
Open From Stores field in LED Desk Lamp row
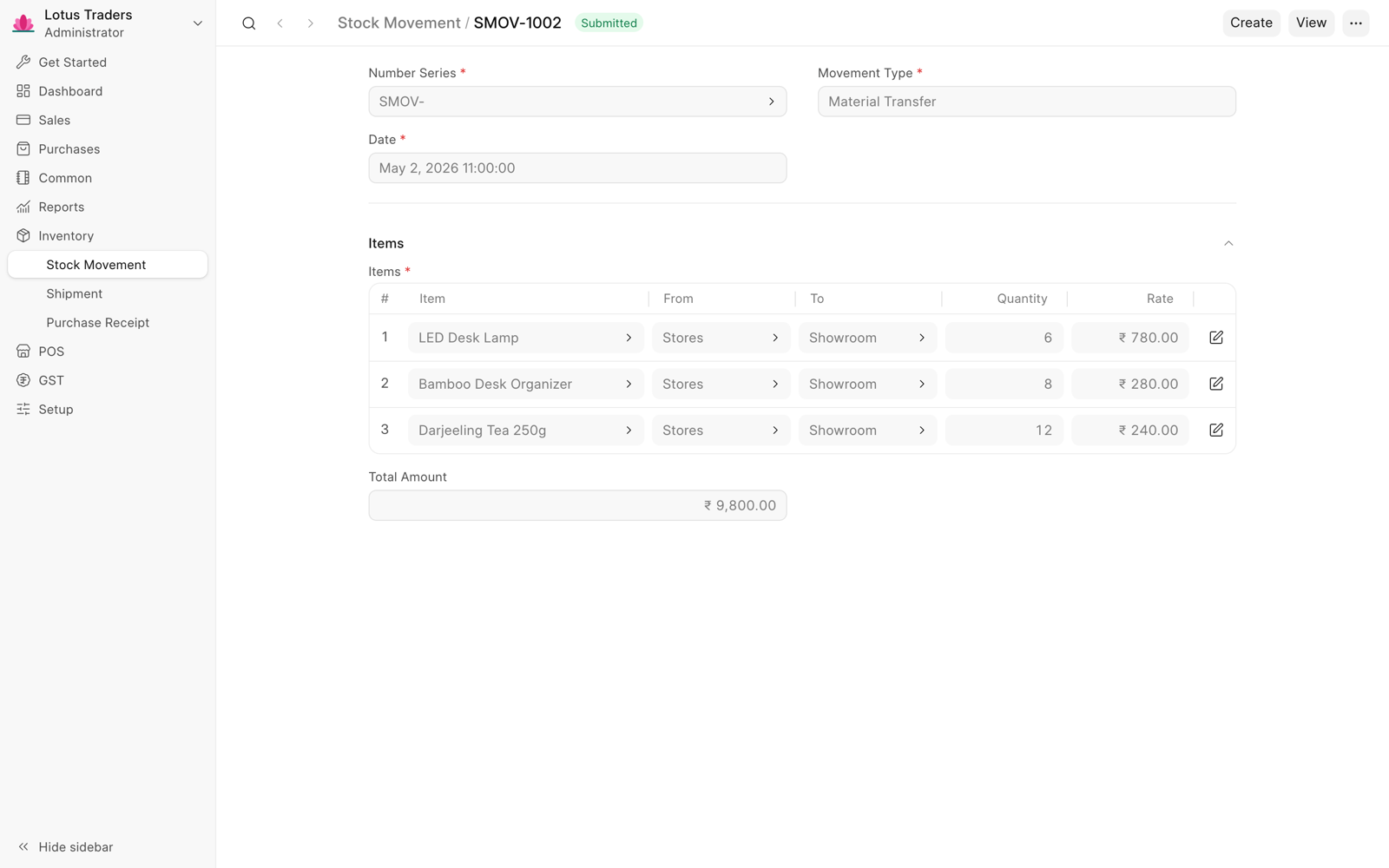click(721, 338)
